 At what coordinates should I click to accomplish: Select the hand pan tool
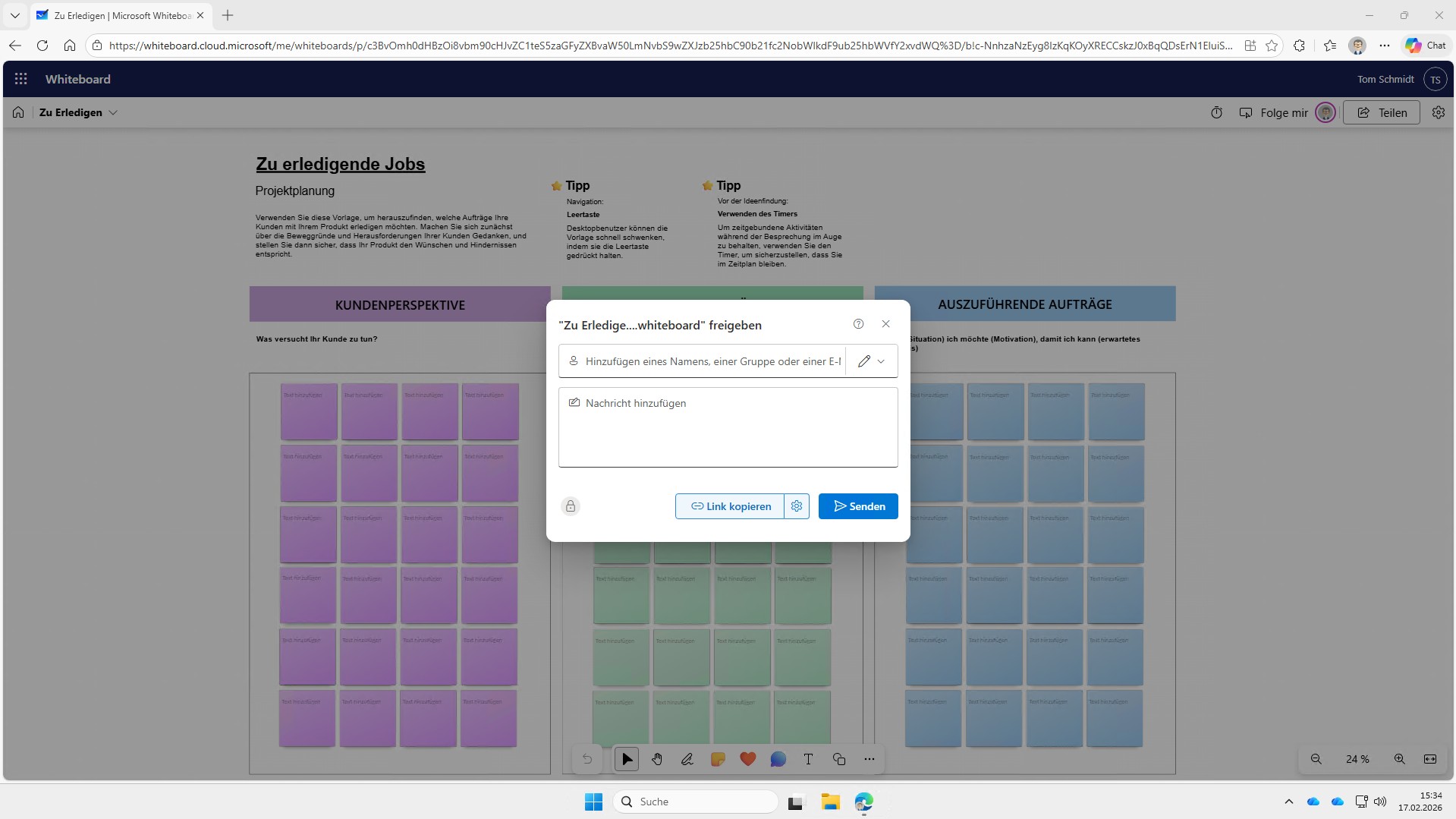click(657, 759)
